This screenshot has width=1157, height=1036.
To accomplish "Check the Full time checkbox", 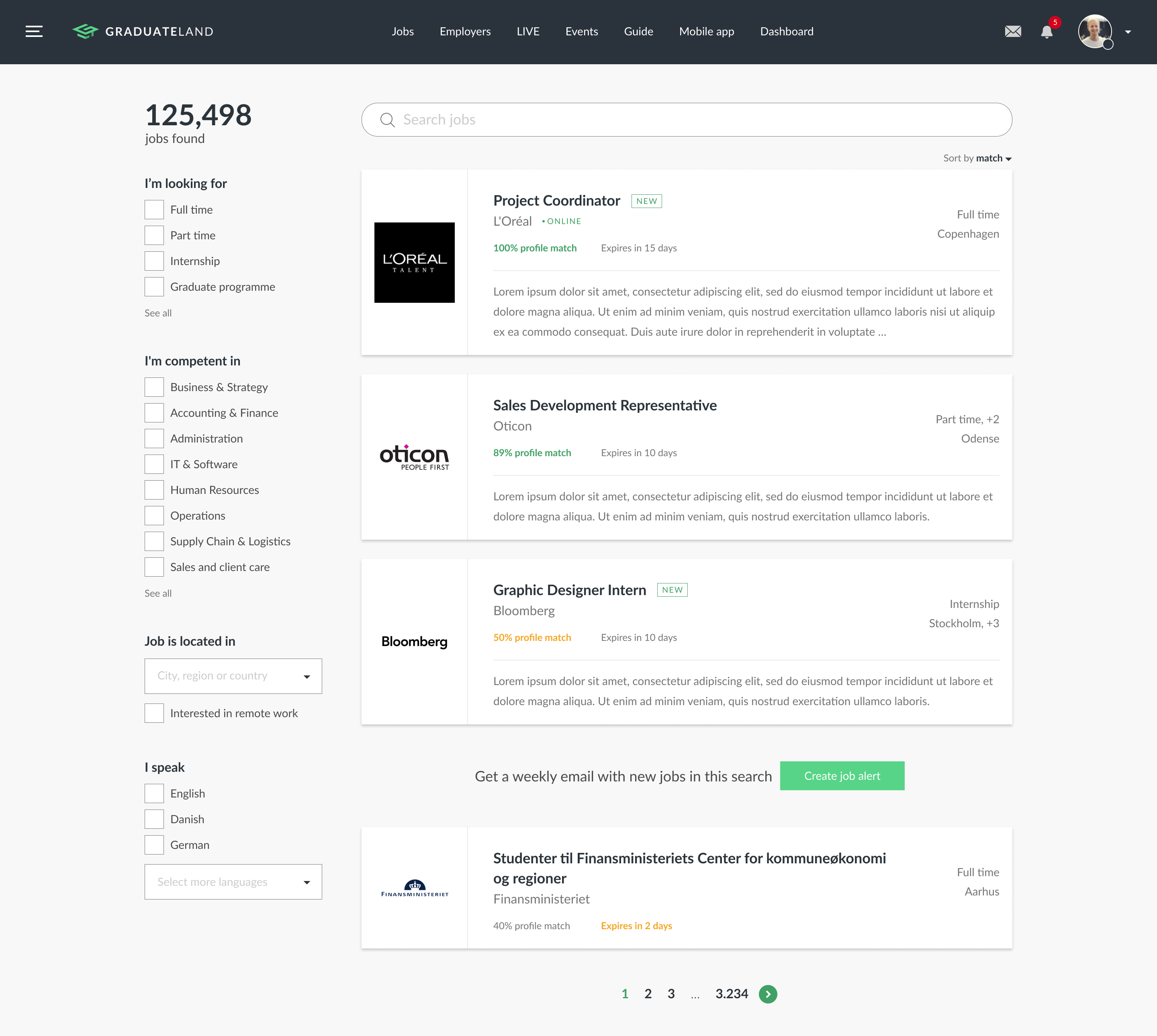I will 154,210.
